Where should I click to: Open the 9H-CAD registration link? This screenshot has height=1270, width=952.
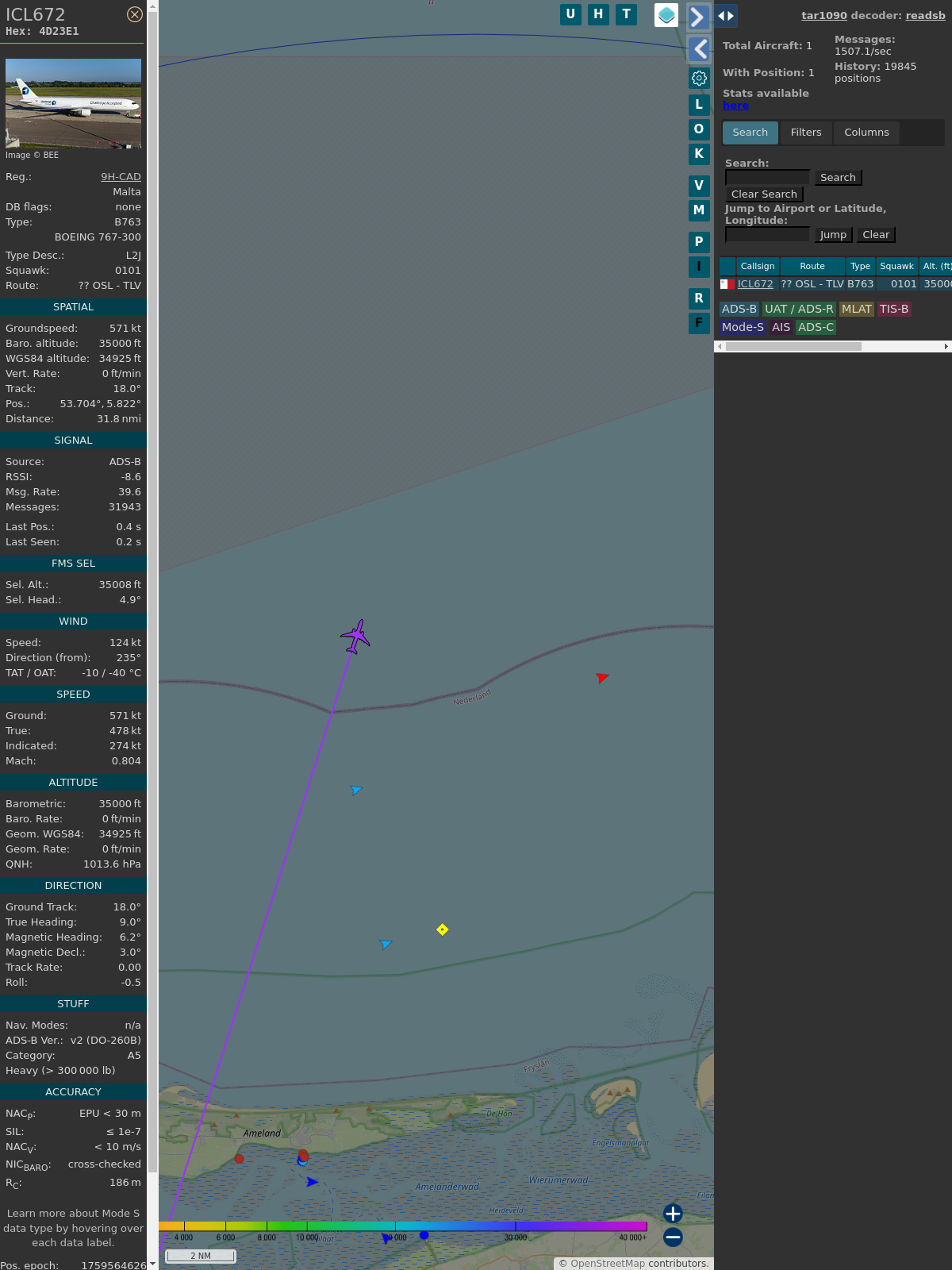(x=121, y=177)
